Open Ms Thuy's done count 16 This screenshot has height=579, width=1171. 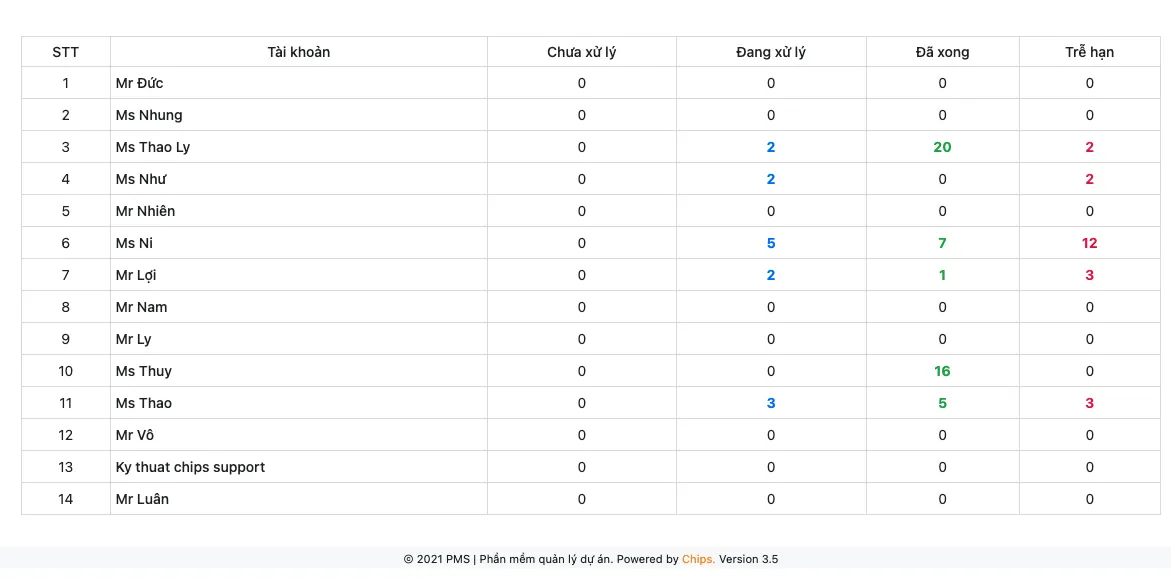[942, 371]
